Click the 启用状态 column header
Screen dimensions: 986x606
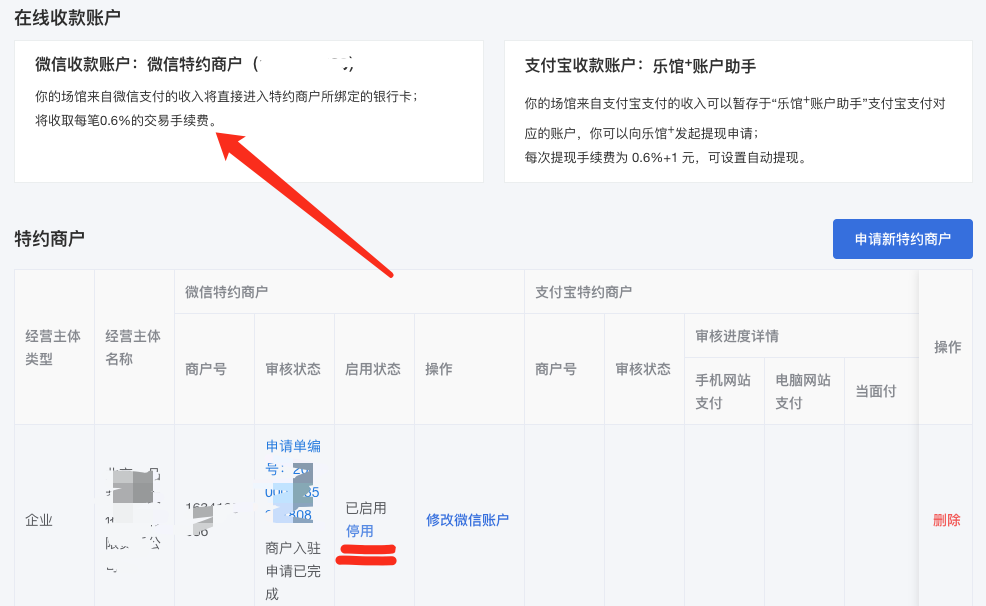coord(373,369)
